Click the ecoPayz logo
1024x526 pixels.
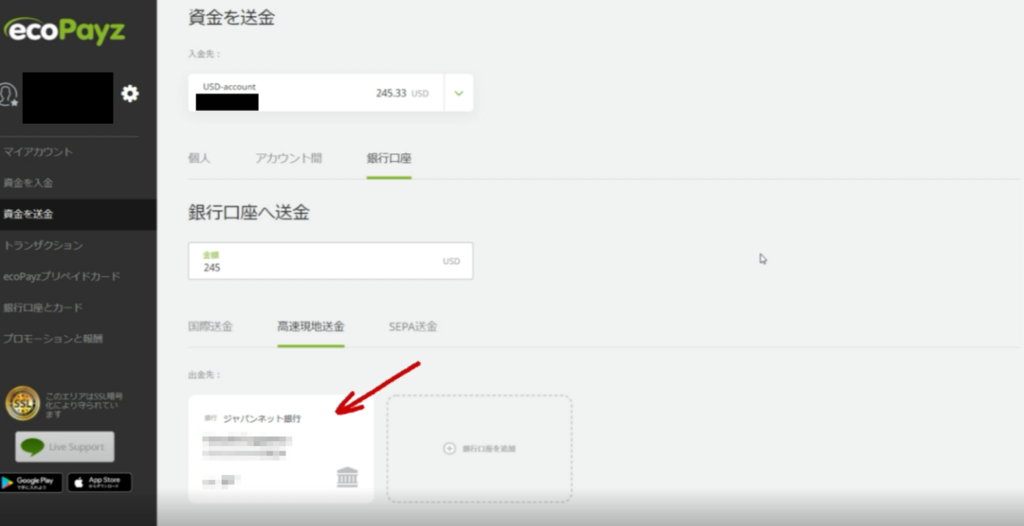tap(64, 30)
